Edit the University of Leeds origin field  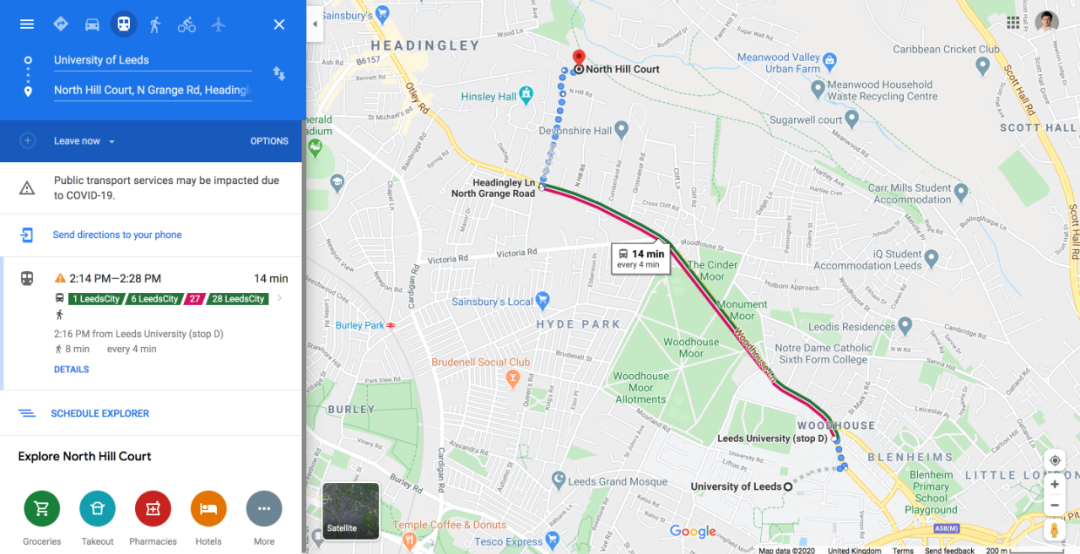[152, 61]
